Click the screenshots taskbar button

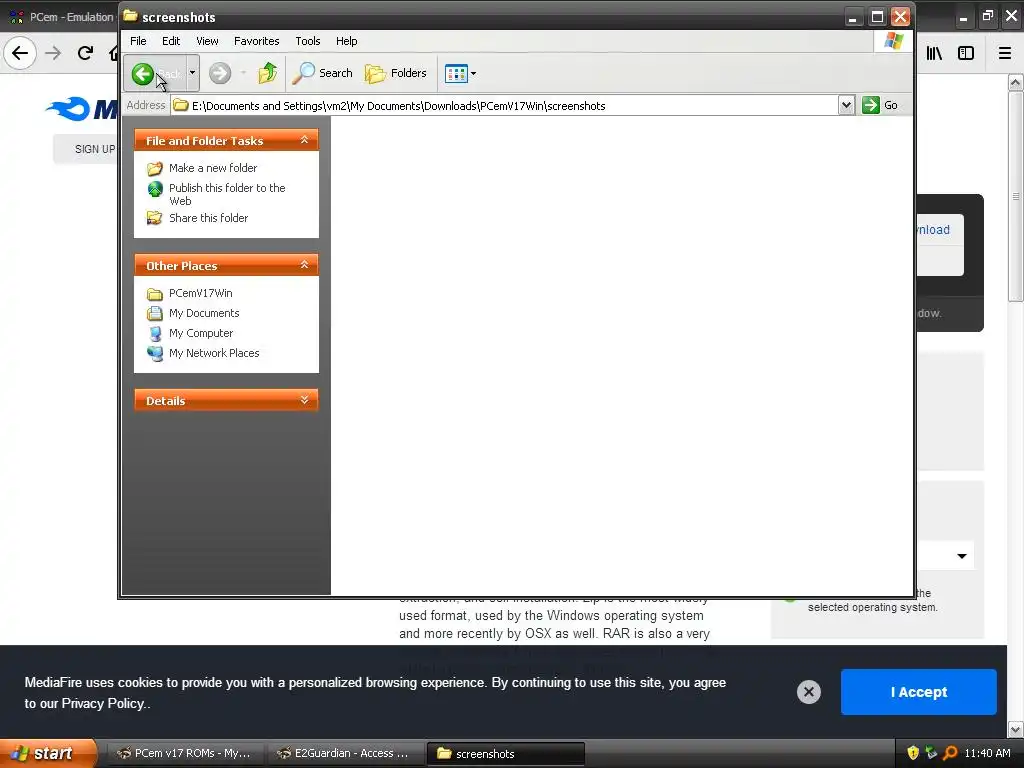point(505,753)
